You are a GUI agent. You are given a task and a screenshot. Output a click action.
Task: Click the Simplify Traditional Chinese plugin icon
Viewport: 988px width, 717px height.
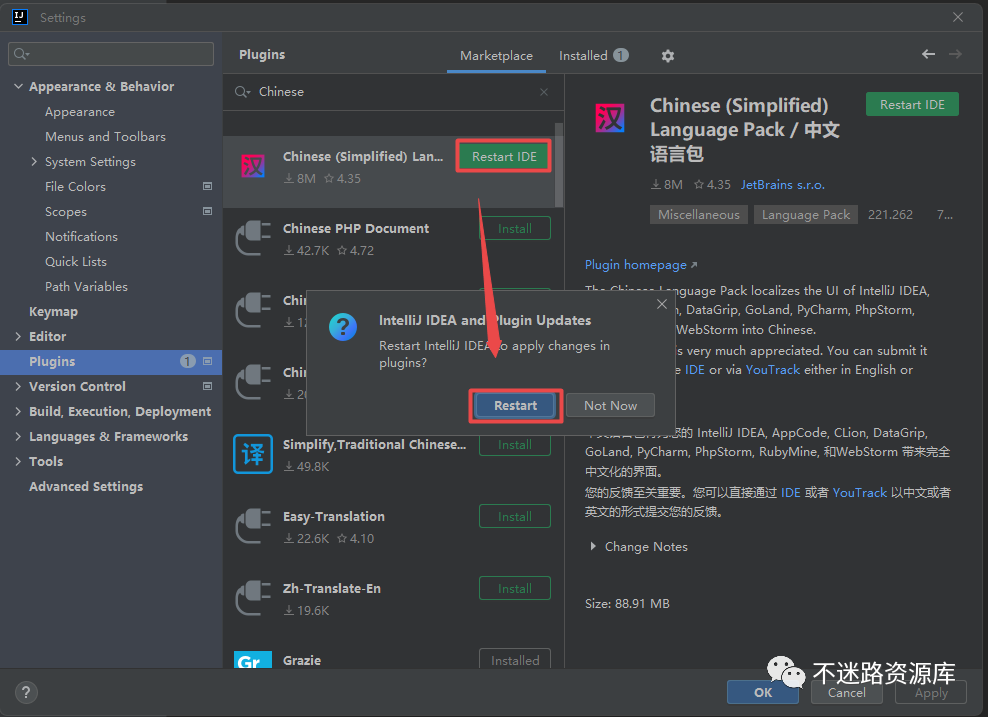pos(253,454)
